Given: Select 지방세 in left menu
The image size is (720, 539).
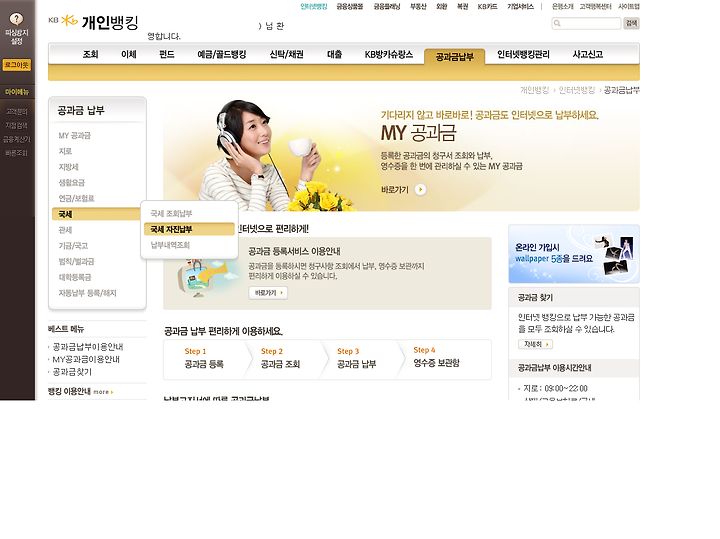Looking at the screenshot, I should (x=68, y=167).
